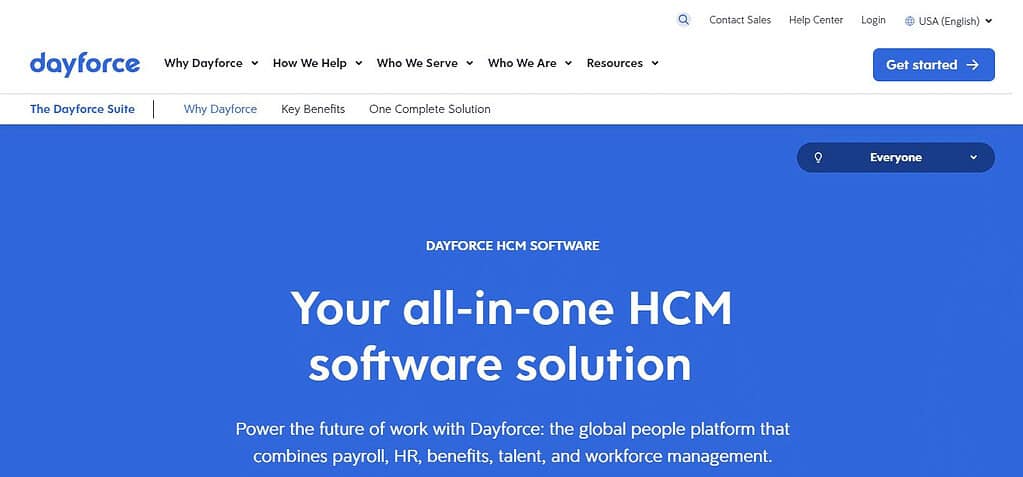
Task: Select the Key Benefits tab
Action: click(313, 109)
